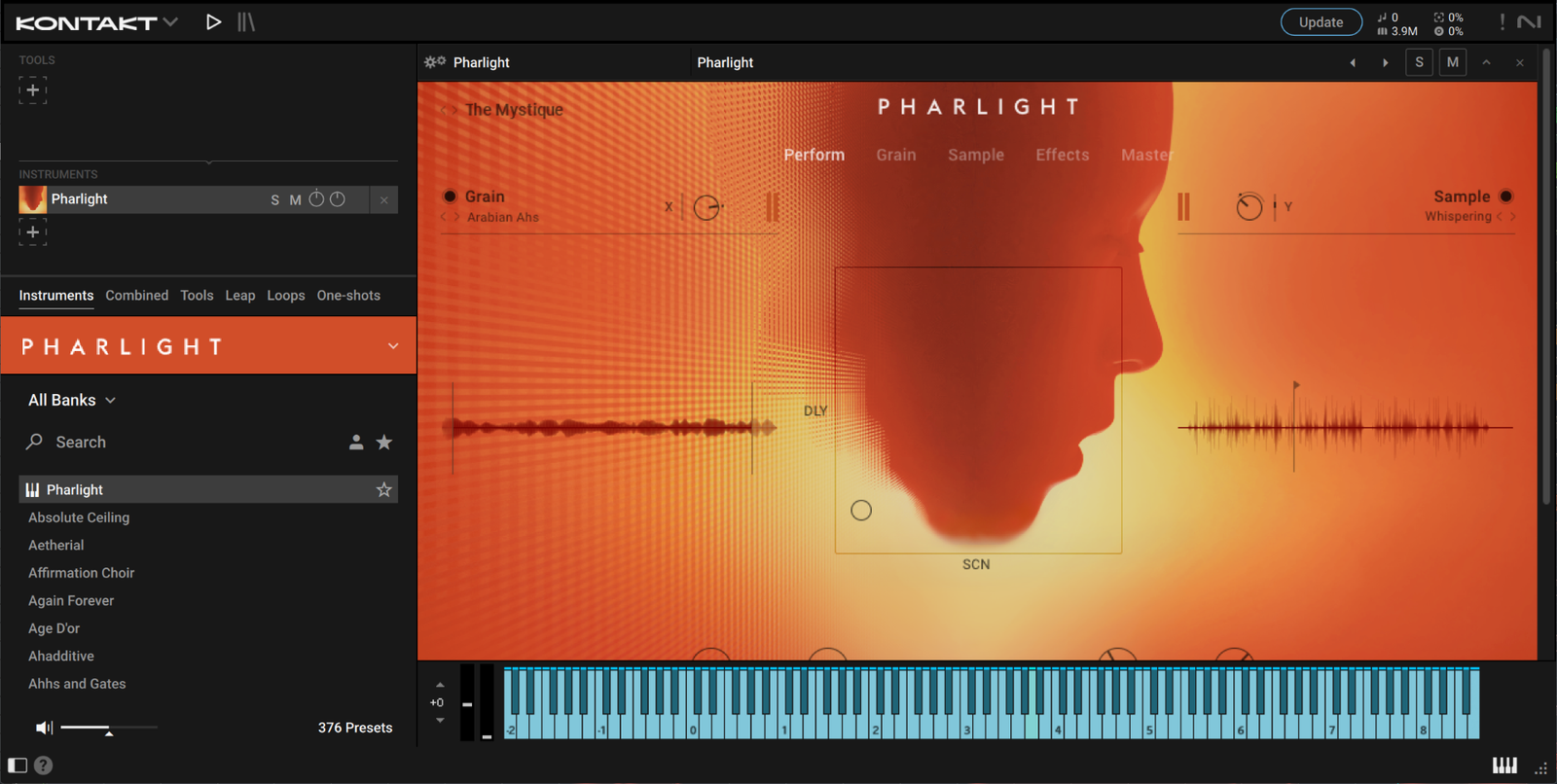Select the Pharlight thumbnail in rack

[32, 199]
